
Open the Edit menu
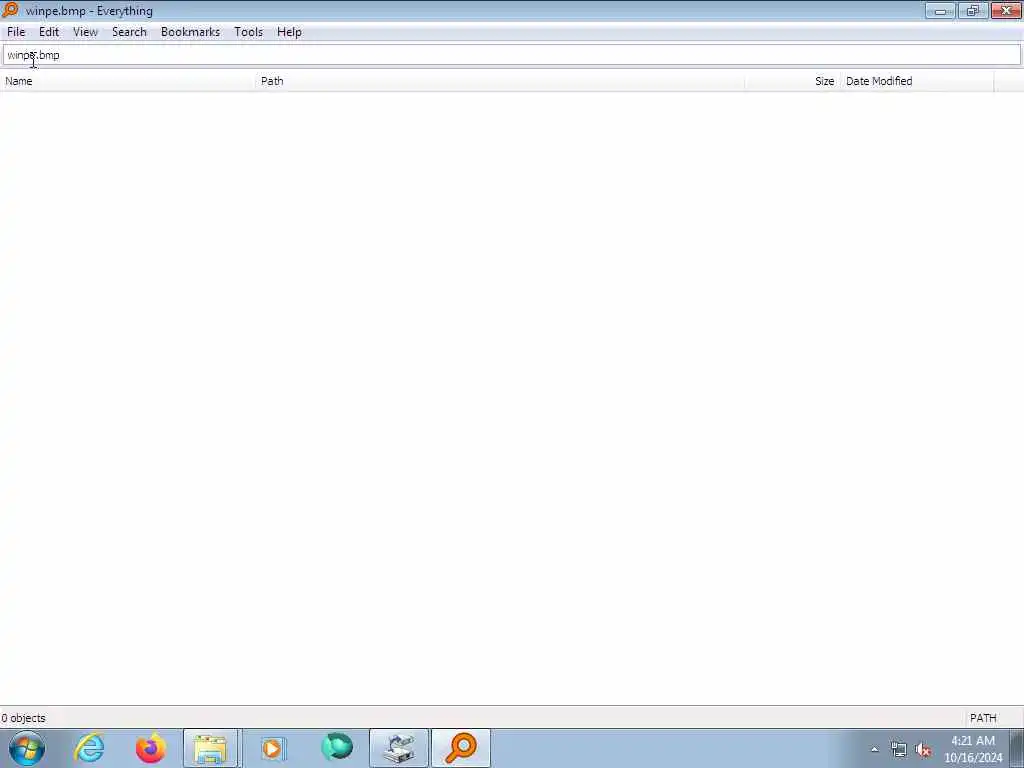pyautogui.click(x=49, y=32)
